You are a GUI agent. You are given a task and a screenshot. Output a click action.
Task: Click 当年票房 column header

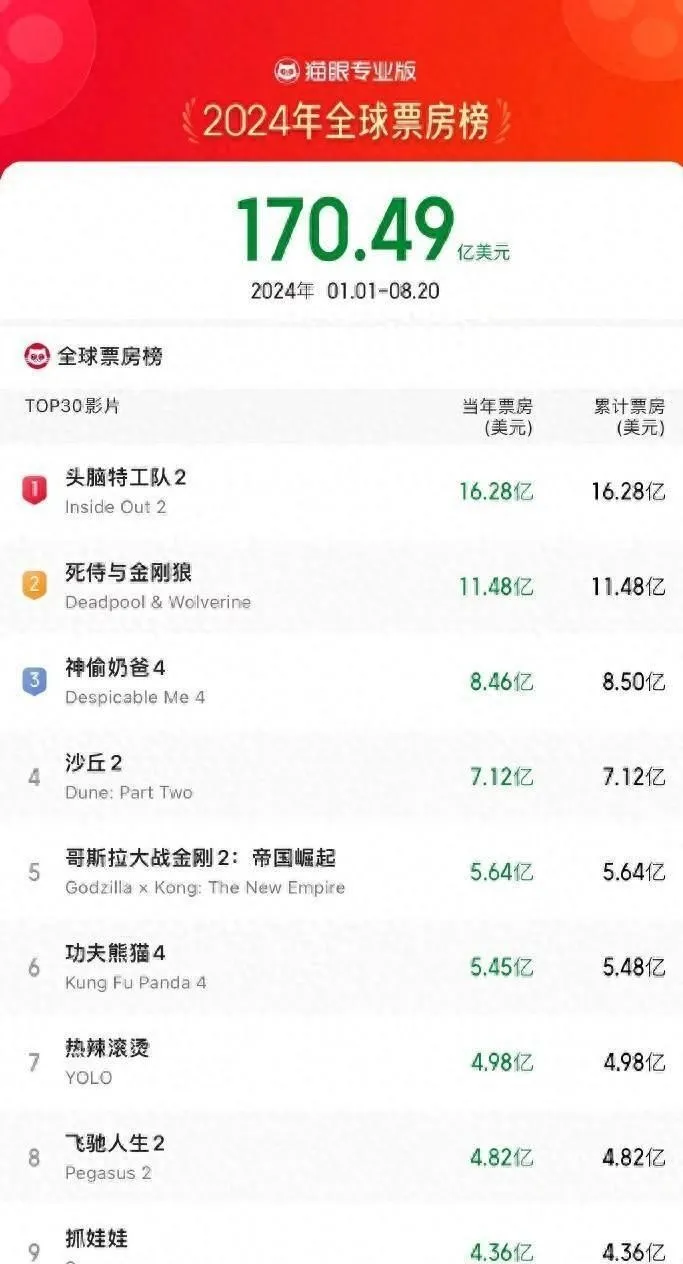tap(497, 416)
